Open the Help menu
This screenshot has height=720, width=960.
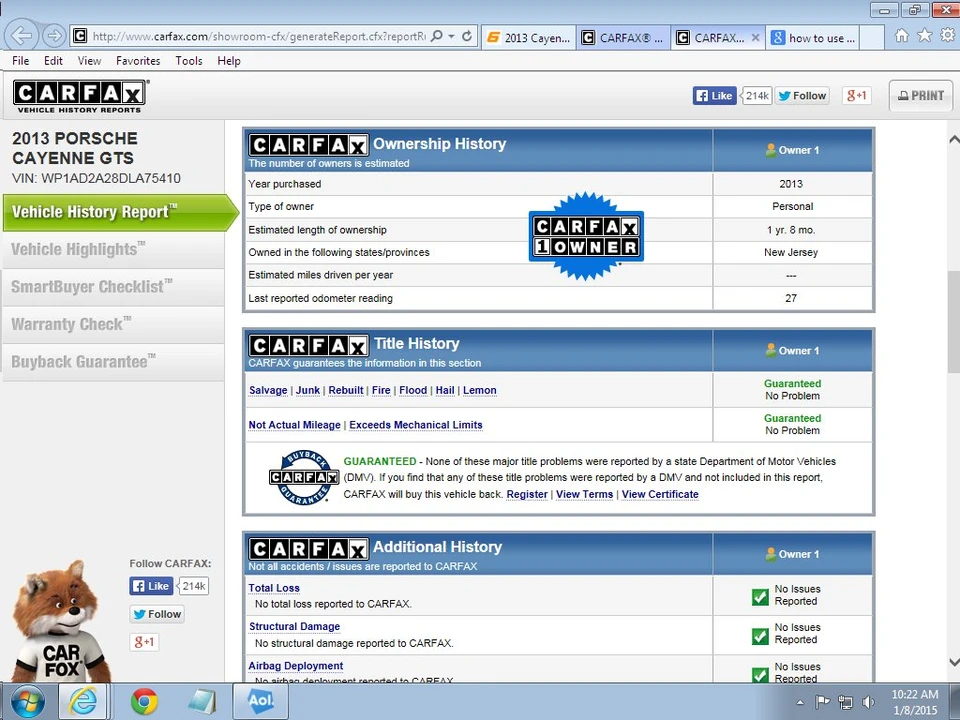coord(229,61)
